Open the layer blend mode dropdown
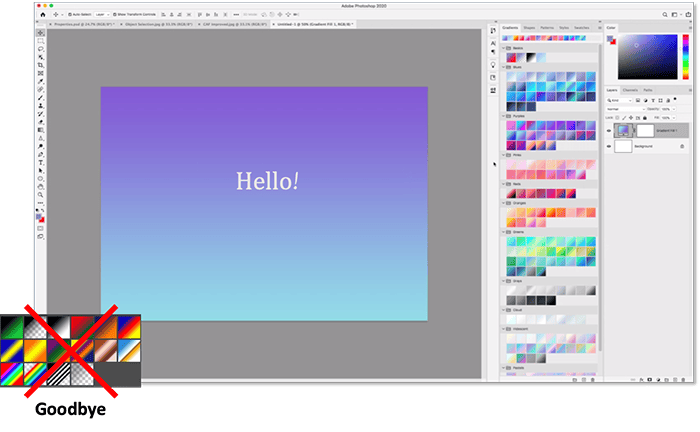Viewport: 700px width, 432px height. click(625, 107)
